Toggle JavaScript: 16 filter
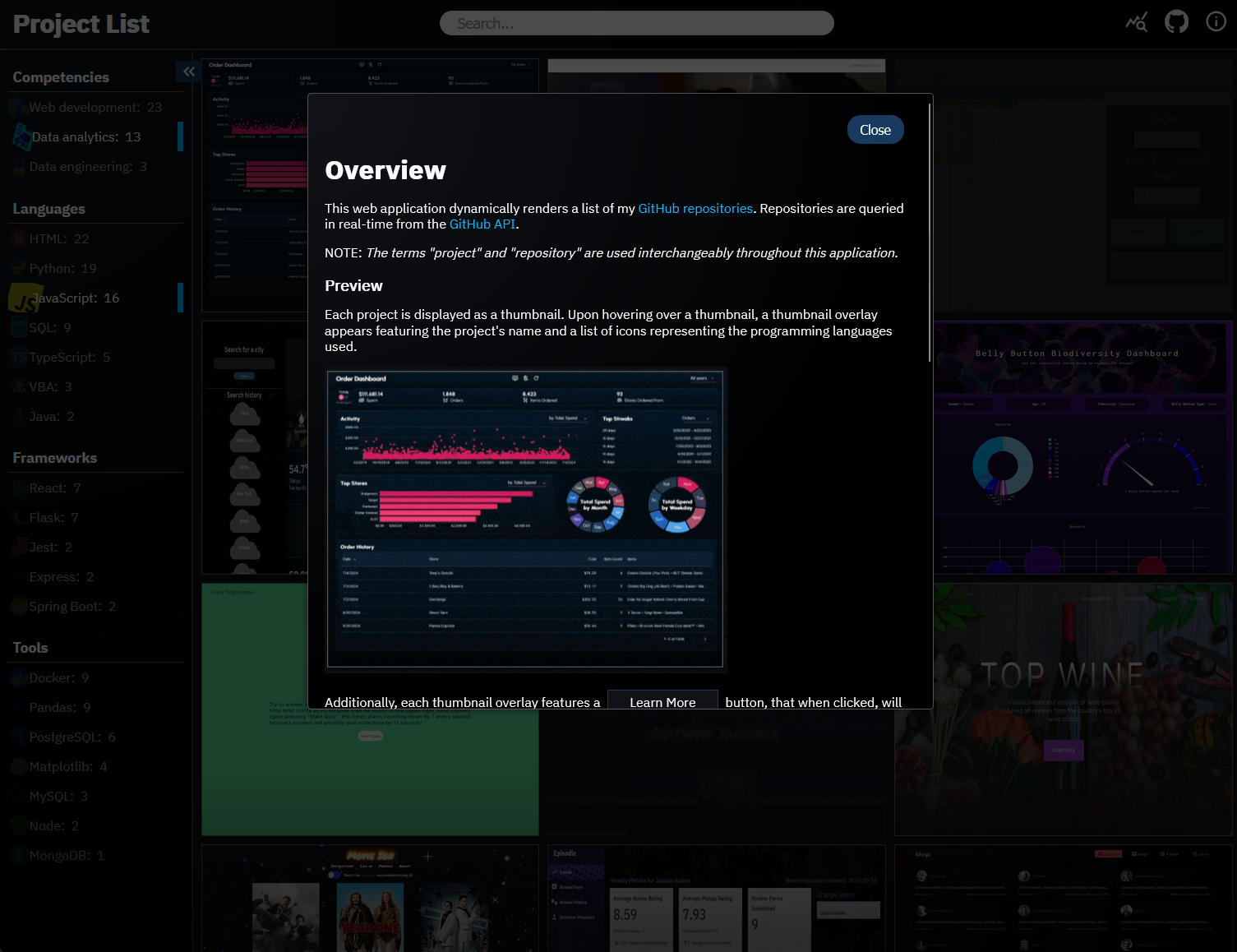 click(95, 298)
